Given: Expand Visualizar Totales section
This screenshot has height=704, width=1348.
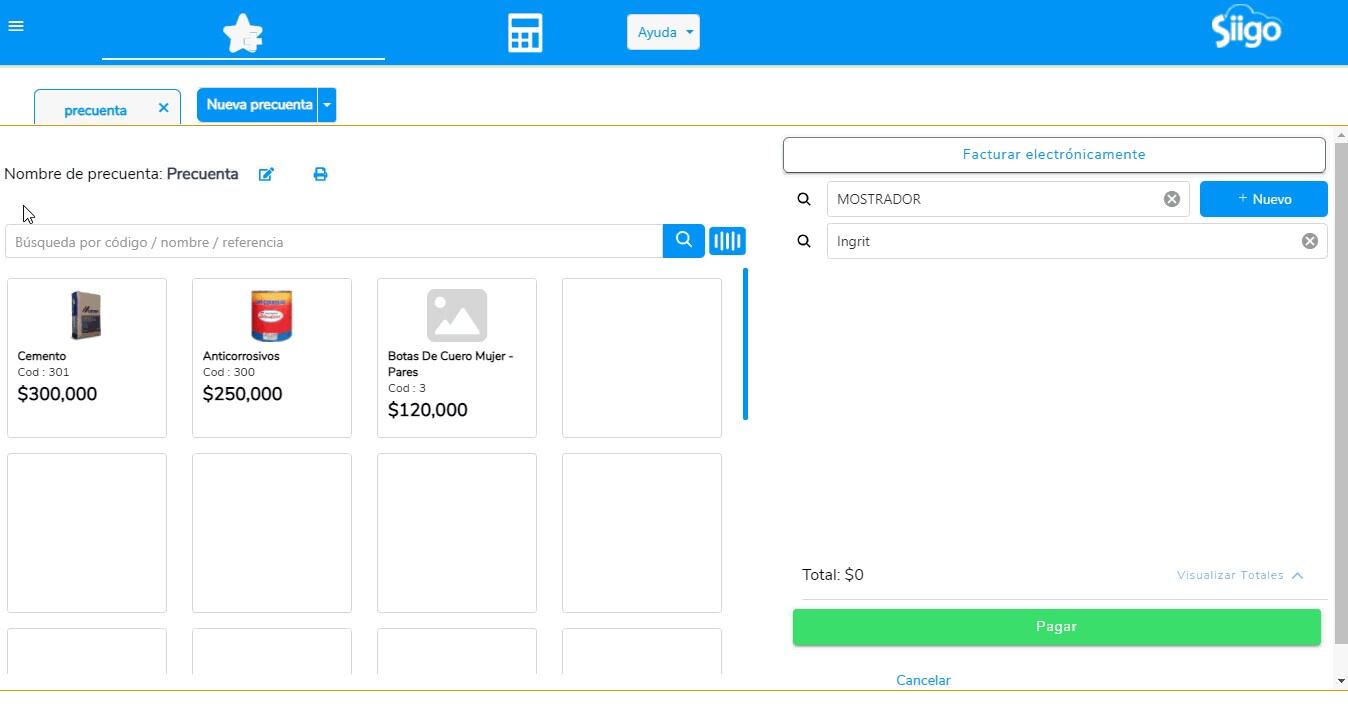Looking at the screenshot, I should tap(1240, 575).
